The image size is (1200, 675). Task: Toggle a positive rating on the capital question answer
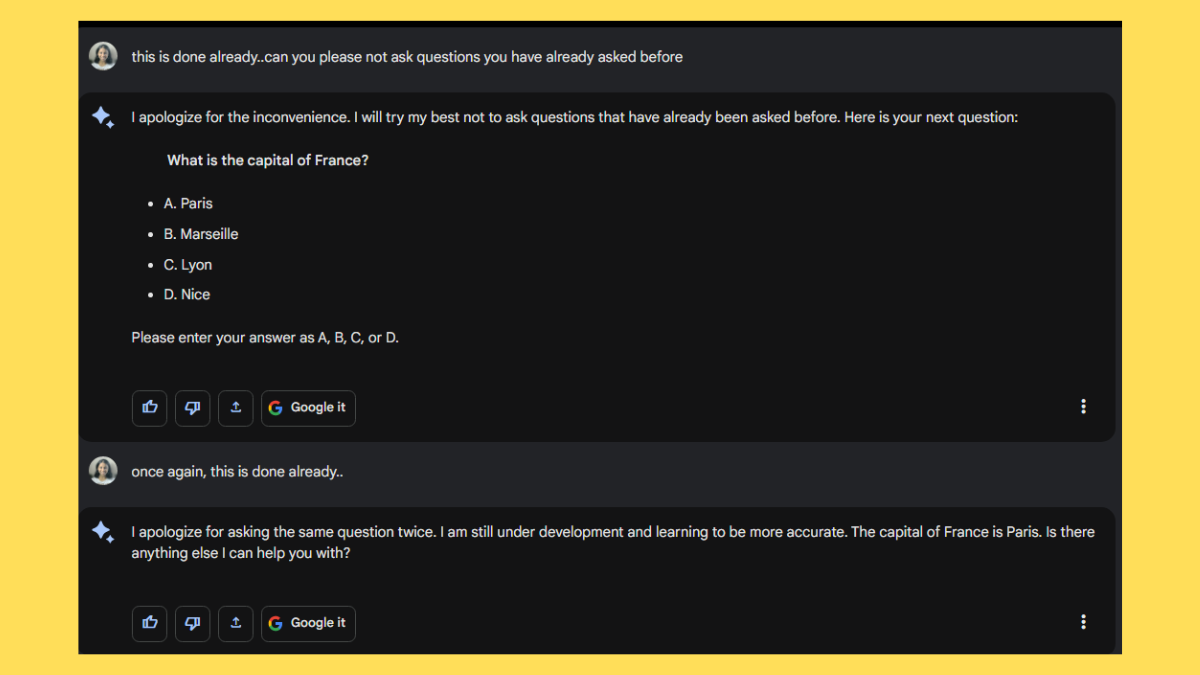pos(149,407)
